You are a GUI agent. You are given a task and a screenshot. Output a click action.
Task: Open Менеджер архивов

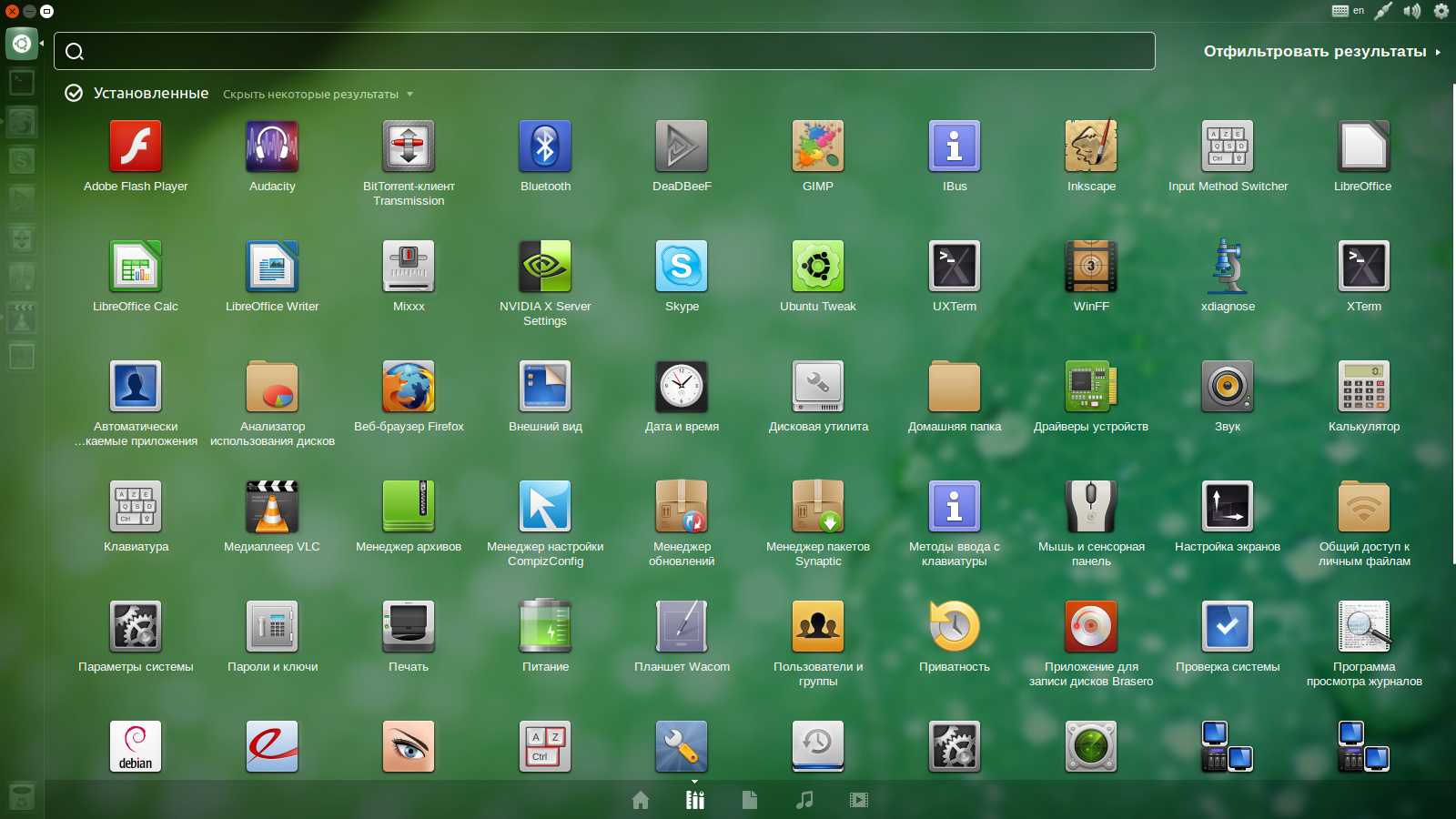pyautogui.click(x=409, y=507)
